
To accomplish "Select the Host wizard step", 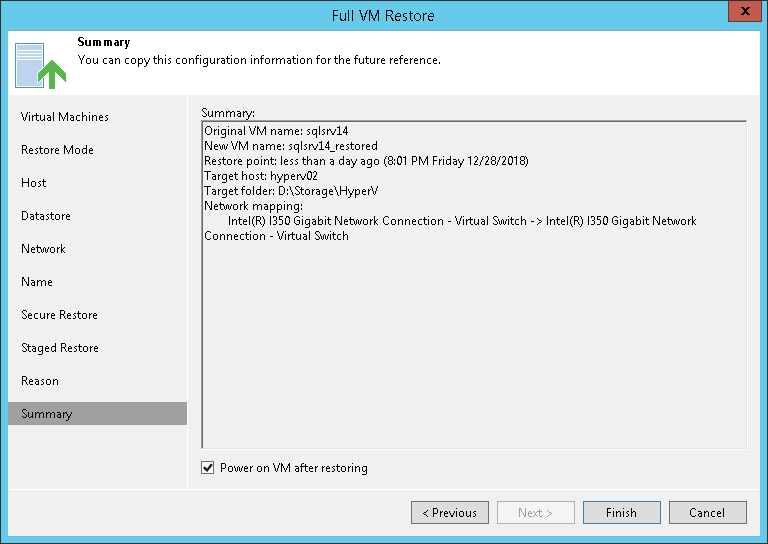I will 34,183.
